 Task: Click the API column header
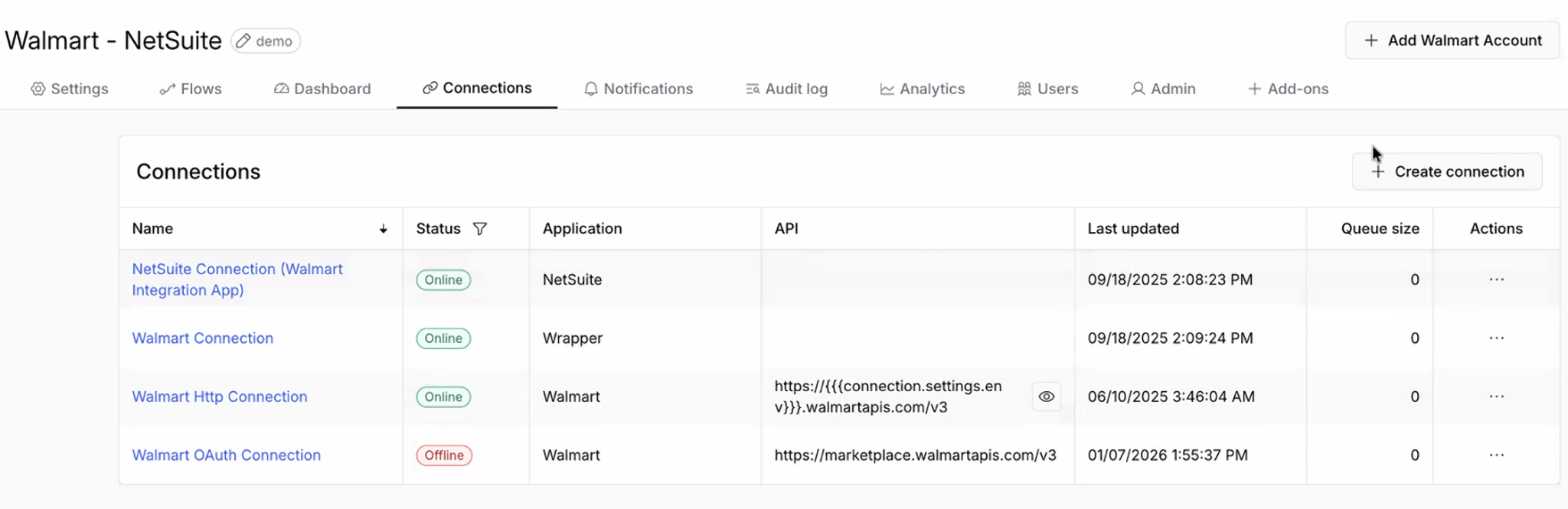click(x=786, y=229)
